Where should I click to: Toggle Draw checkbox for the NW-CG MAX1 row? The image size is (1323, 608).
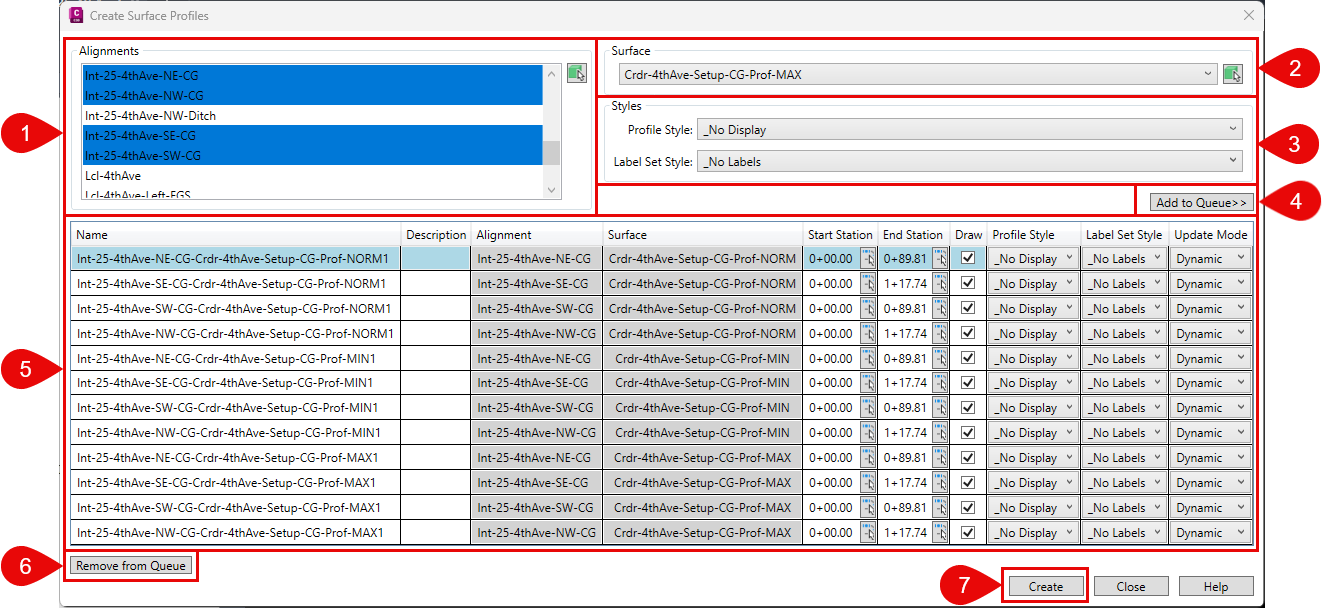[x=967, y=533]
